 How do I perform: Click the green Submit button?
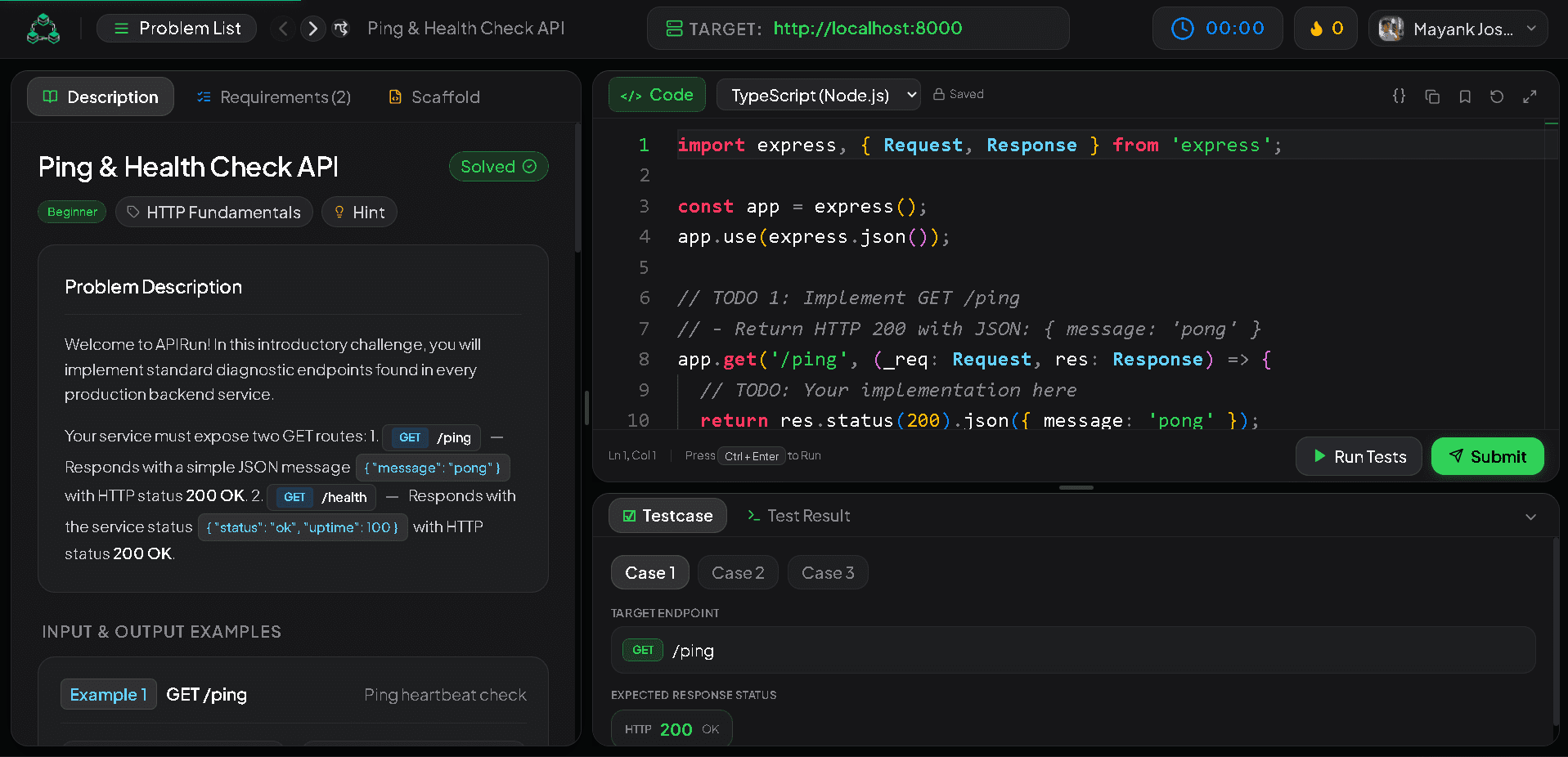(x=1487, y=456)
